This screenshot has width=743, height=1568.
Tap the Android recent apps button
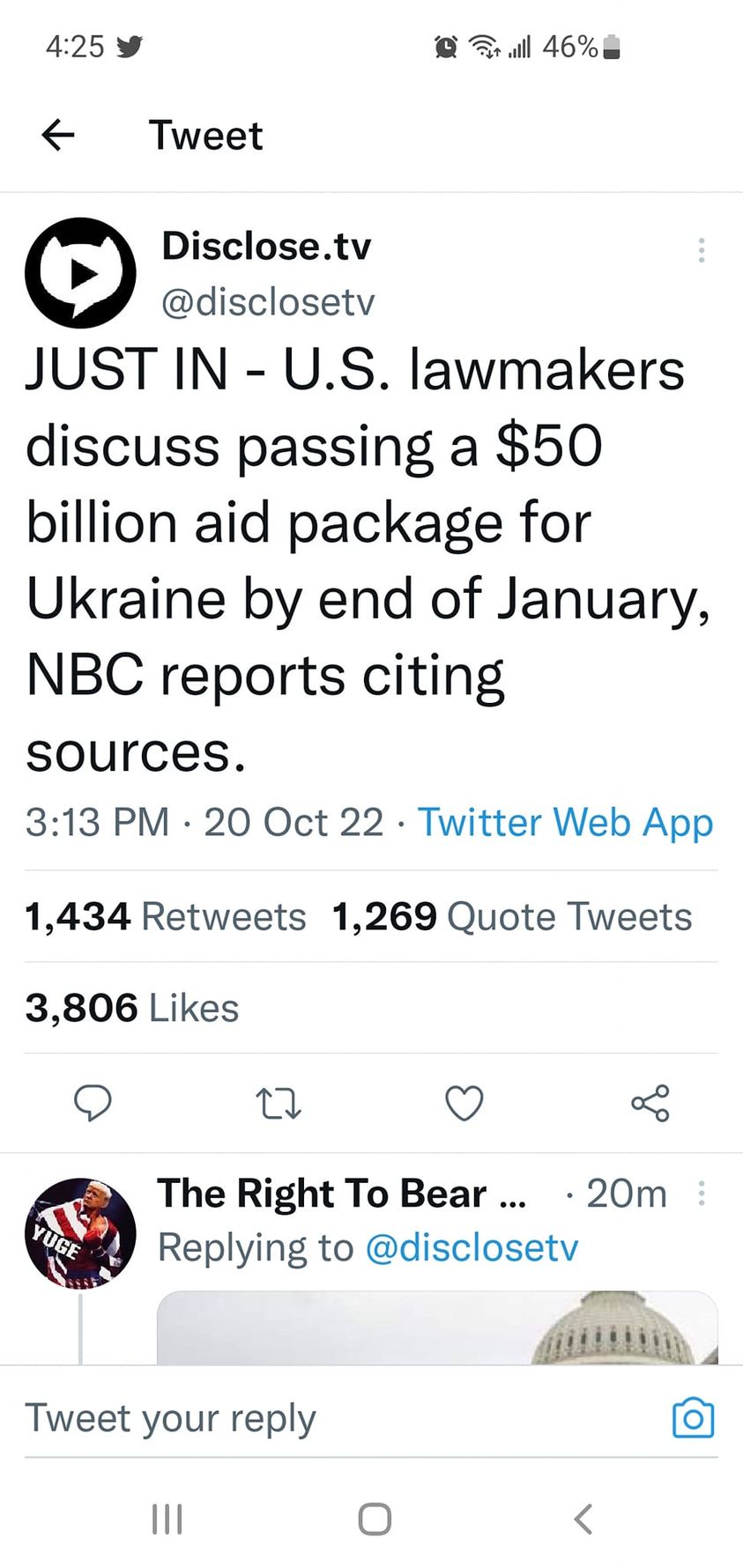167,1519
